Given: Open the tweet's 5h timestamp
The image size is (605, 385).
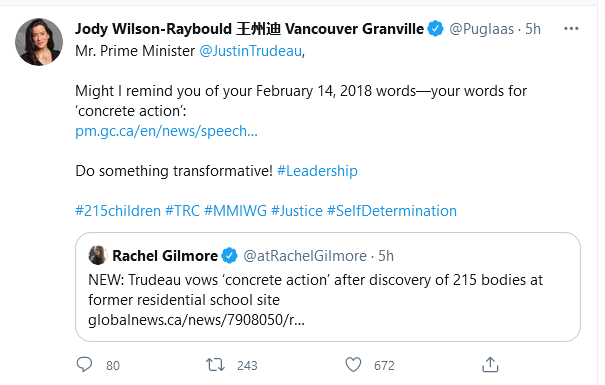Looking at the screenshot, I should pos(533,29).
